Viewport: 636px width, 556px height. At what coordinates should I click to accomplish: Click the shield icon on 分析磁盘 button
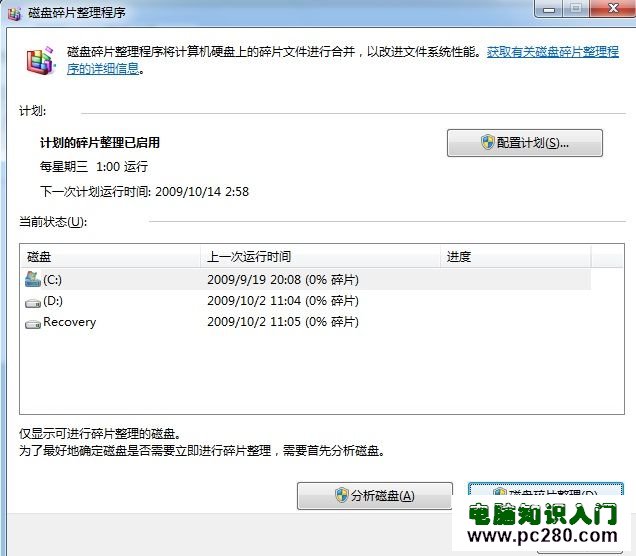(x=341, y=496)
